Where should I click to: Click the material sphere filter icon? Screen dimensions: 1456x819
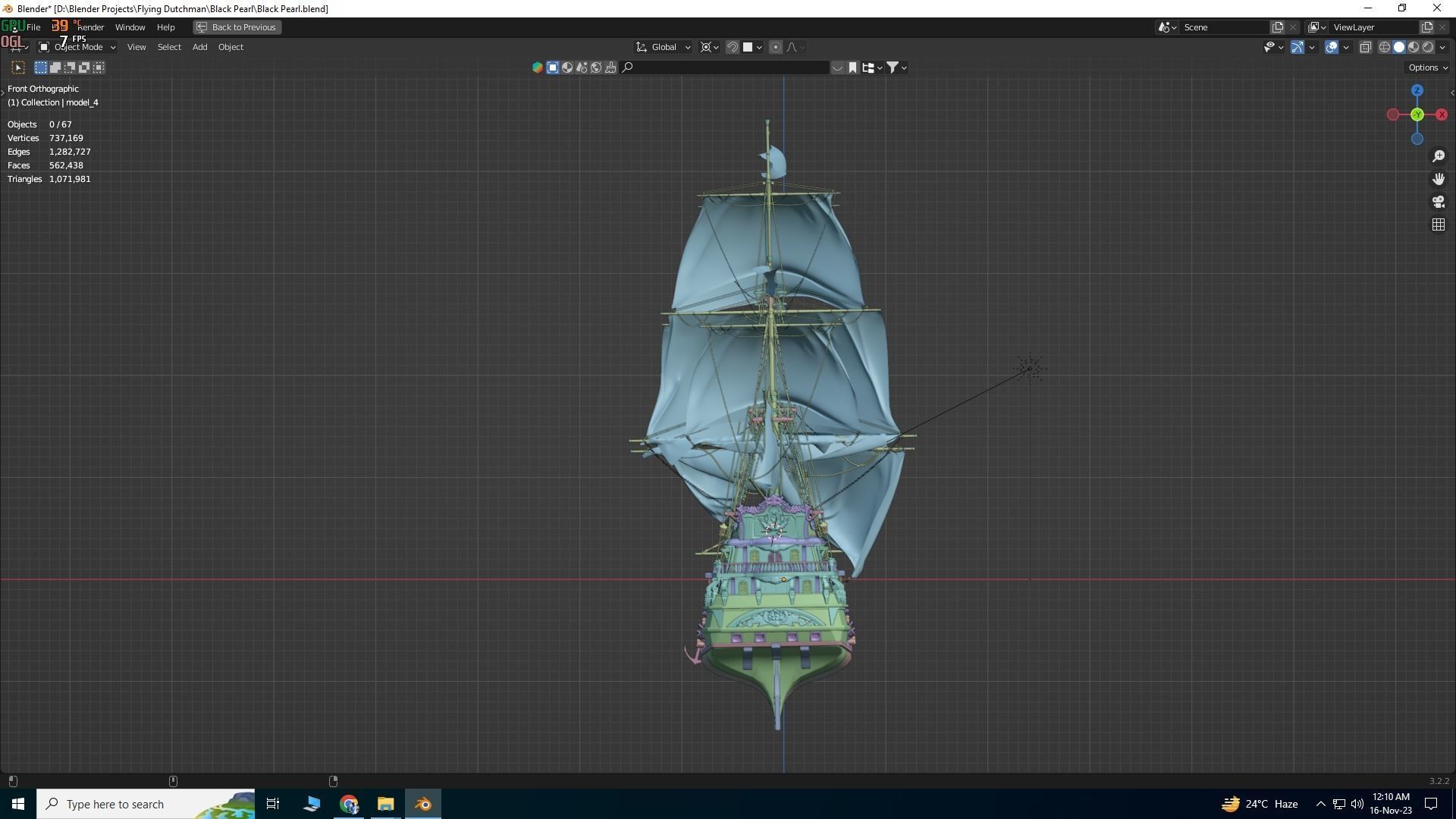point(567,67)
